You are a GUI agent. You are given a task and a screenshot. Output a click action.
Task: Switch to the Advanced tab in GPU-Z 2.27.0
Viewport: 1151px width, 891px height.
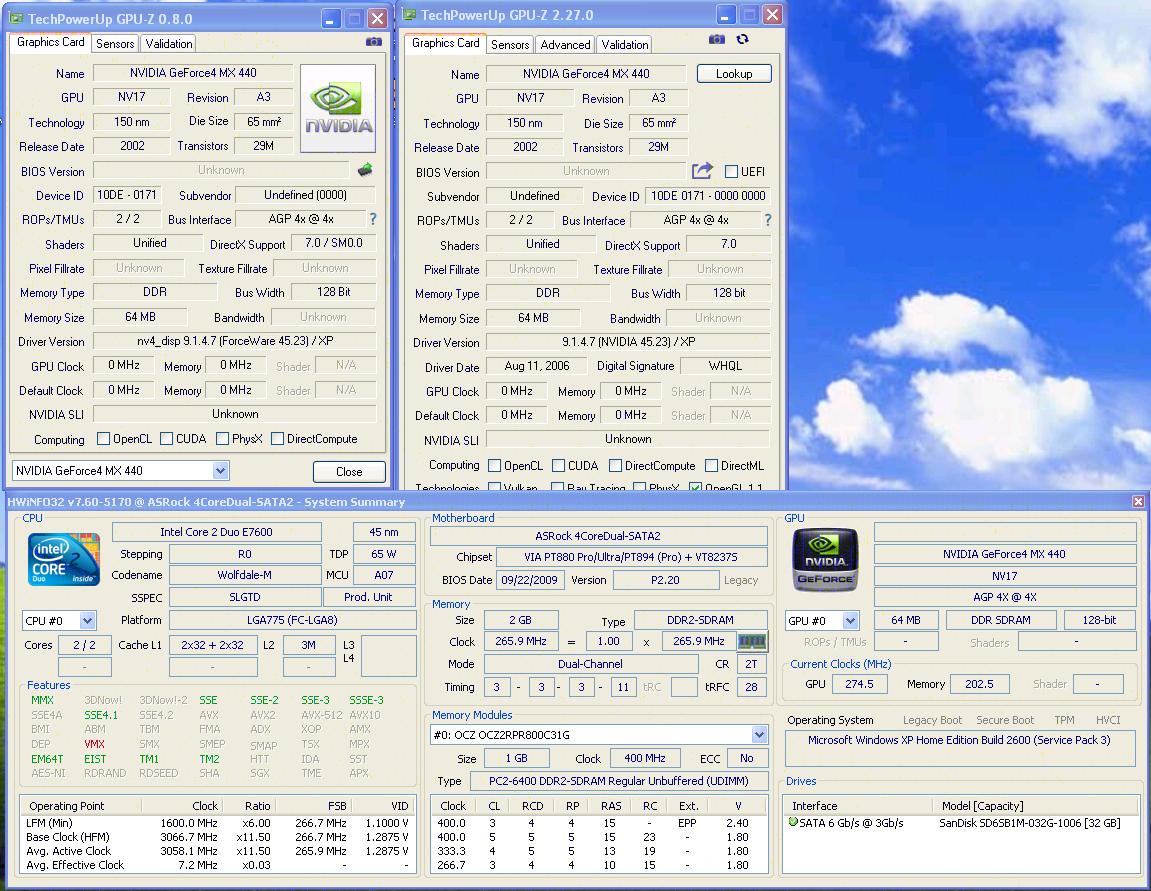pos(565,44)
